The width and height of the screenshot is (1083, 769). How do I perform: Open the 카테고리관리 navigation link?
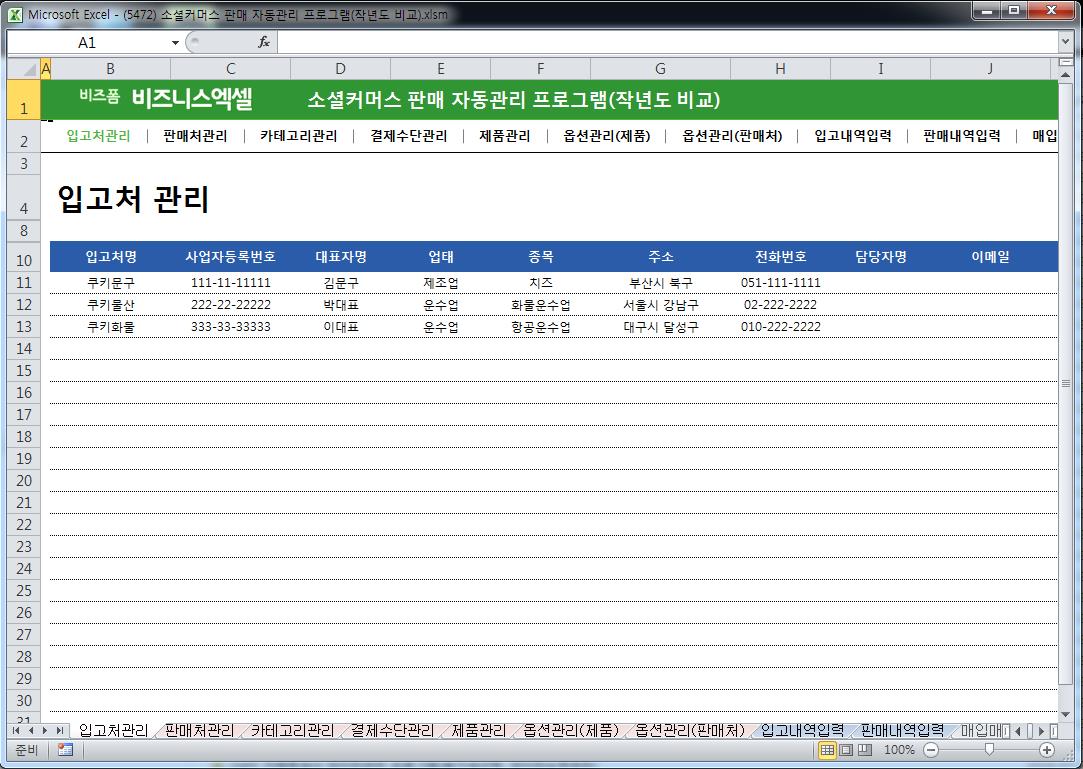click(298, 135)
